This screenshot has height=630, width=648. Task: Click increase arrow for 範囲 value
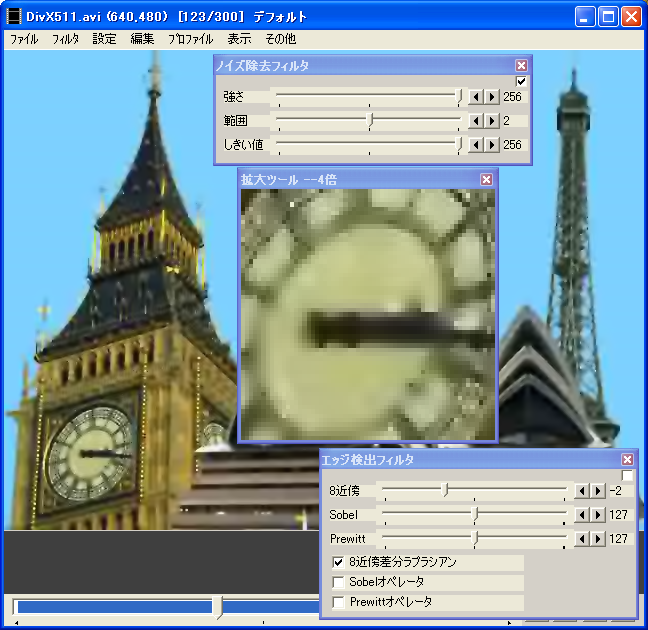491,121
